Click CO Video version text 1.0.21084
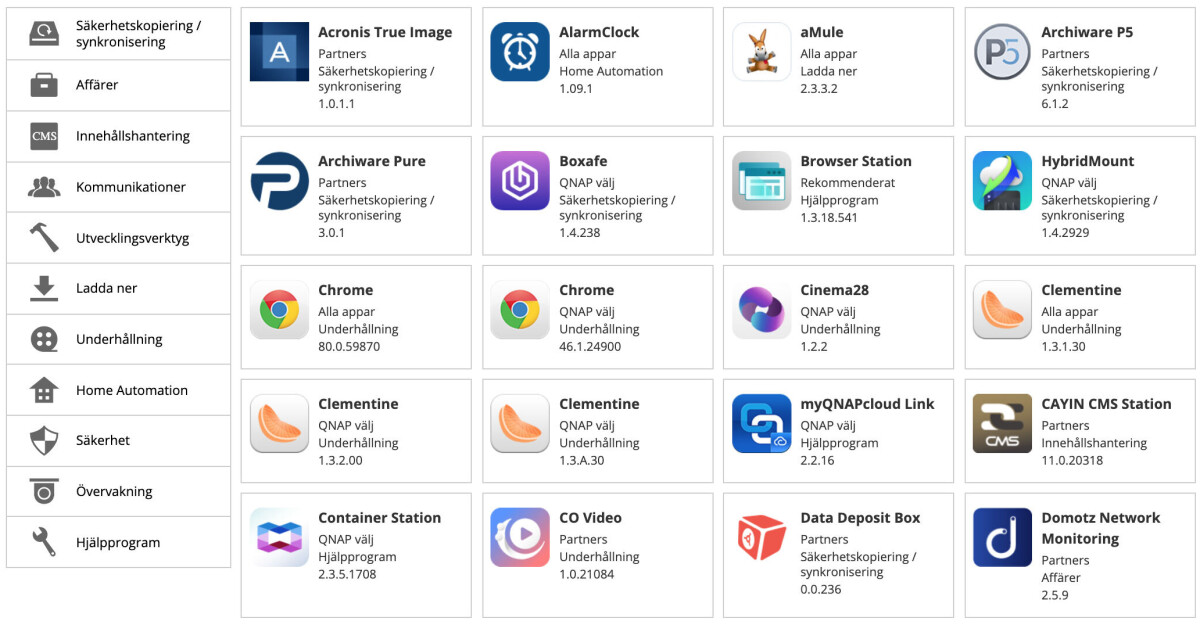 (x=587, y=575)
